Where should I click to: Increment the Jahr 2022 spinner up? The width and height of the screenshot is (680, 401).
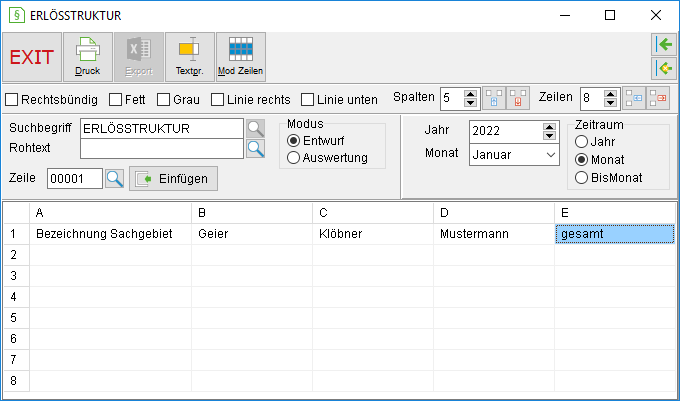[x=549, y=127]
